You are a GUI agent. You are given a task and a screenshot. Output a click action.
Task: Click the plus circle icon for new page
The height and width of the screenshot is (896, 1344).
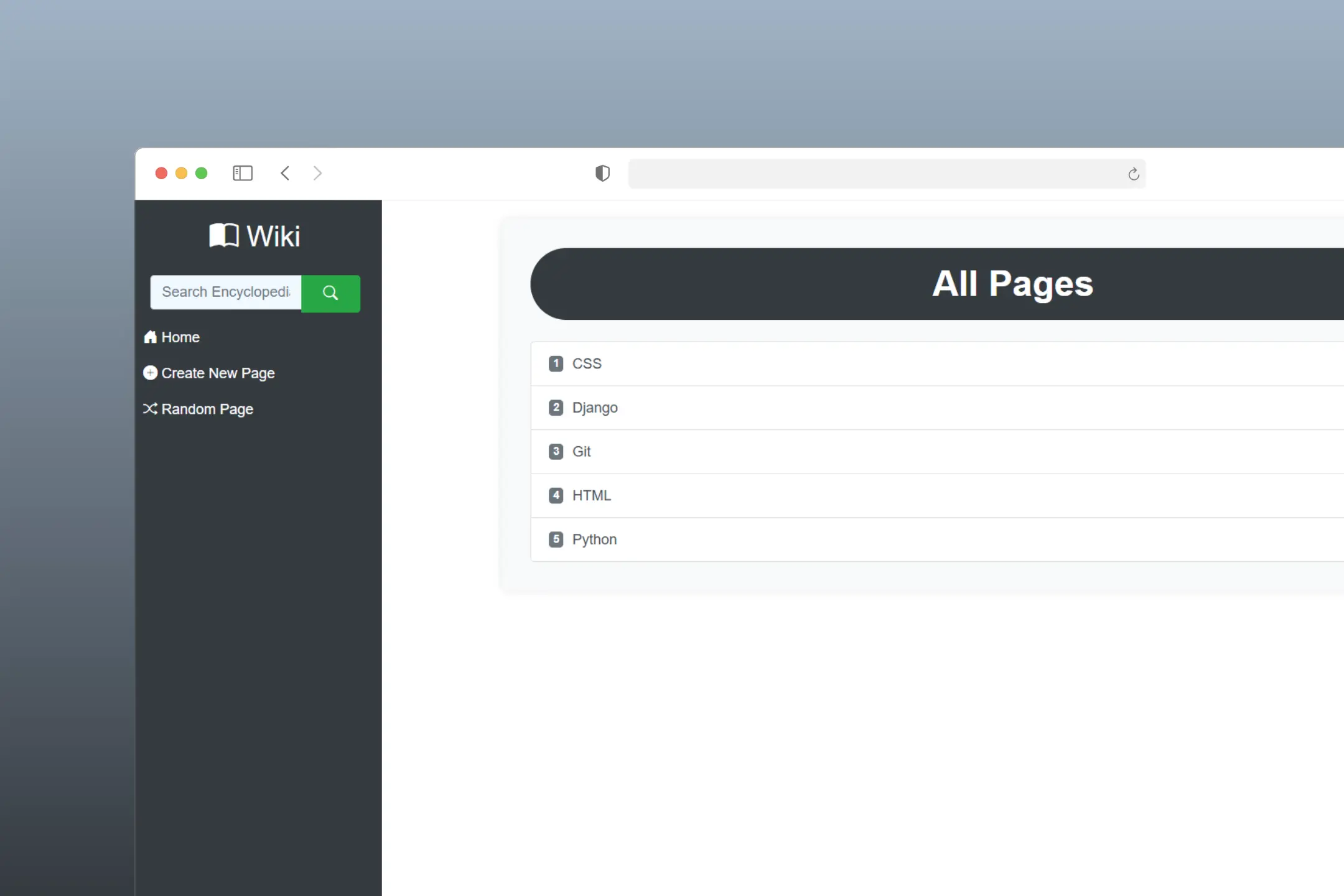150,373
